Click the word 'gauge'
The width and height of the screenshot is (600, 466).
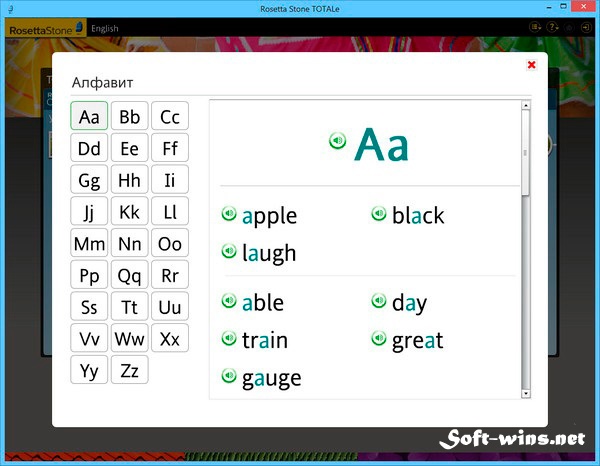[x=272, y=379]
